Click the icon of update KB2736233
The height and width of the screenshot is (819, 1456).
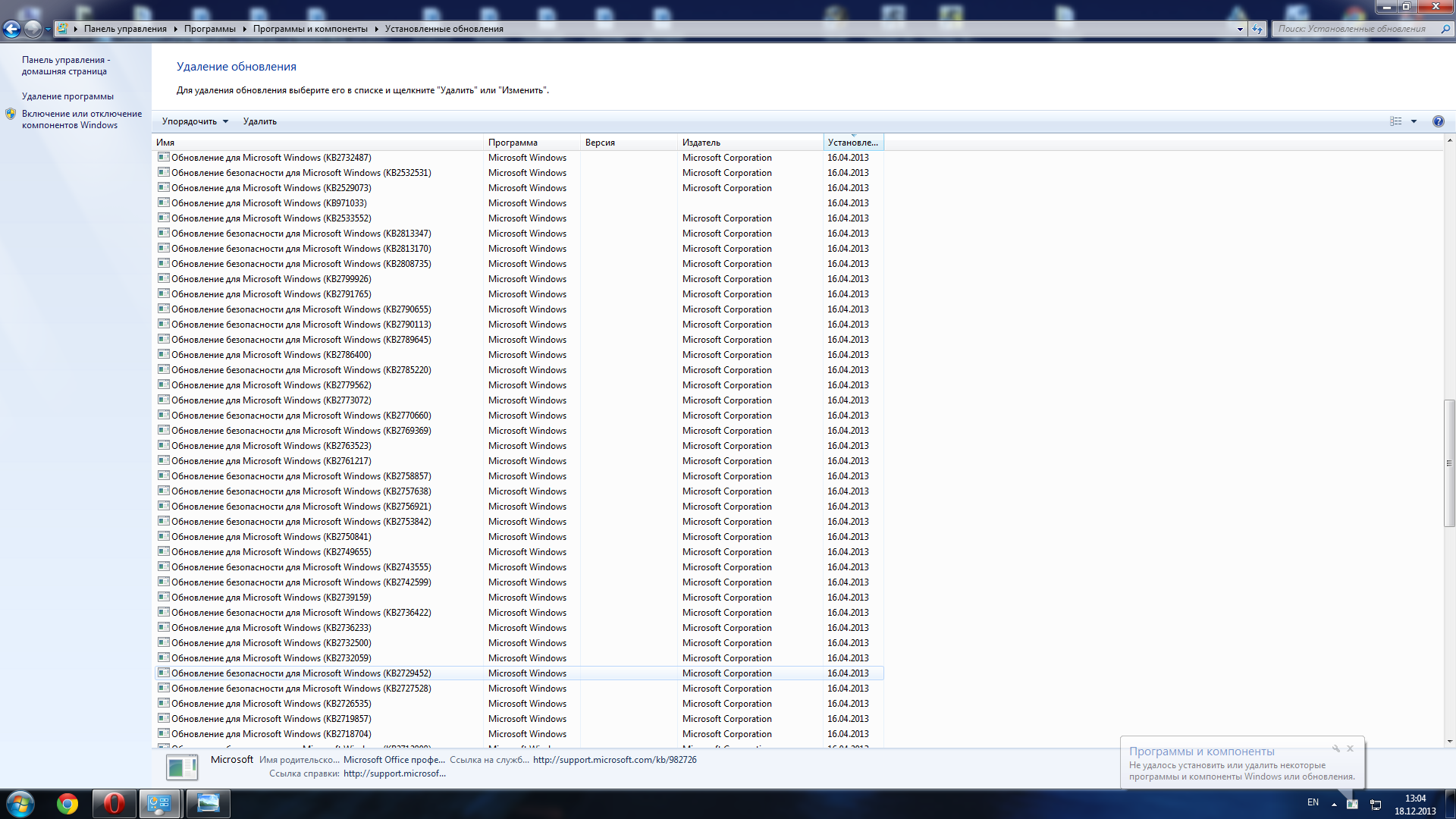point(163,627)
